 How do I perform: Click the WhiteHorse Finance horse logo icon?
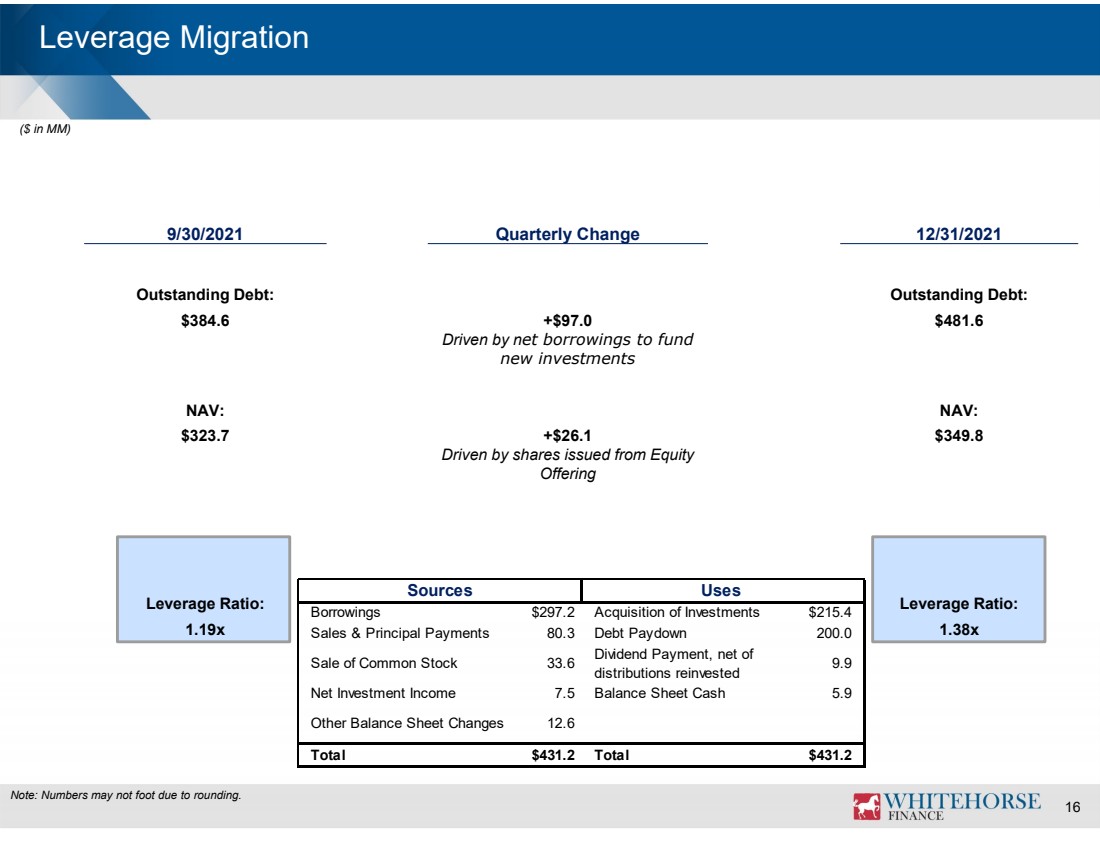866,806
